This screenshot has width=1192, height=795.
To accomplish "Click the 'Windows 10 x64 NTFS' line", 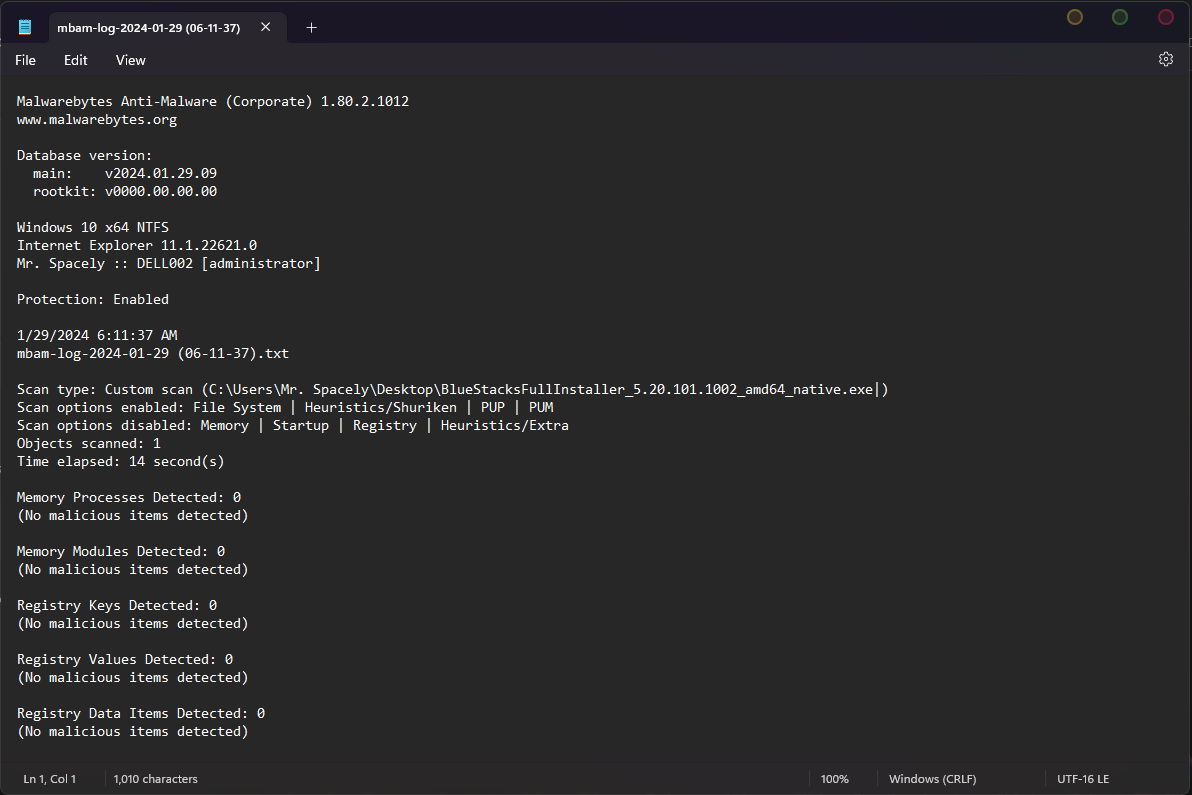I will click(93, 227).
